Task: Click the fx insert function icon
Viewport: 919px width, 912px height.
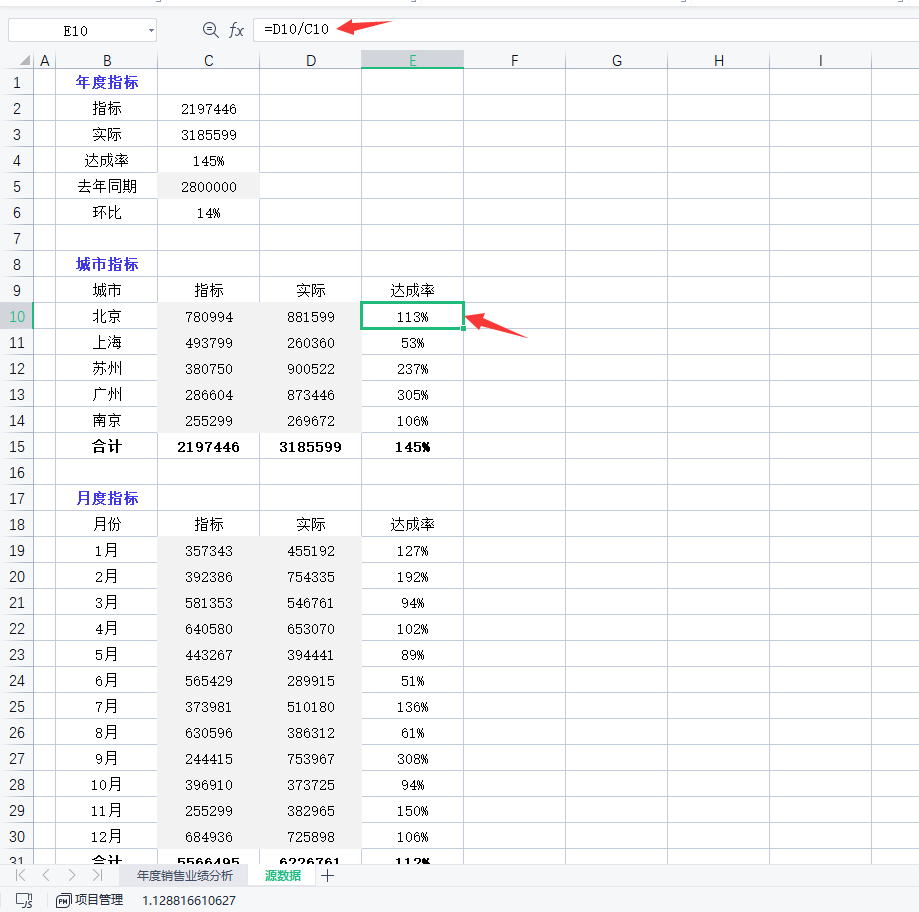Action: tap(236, 29)
